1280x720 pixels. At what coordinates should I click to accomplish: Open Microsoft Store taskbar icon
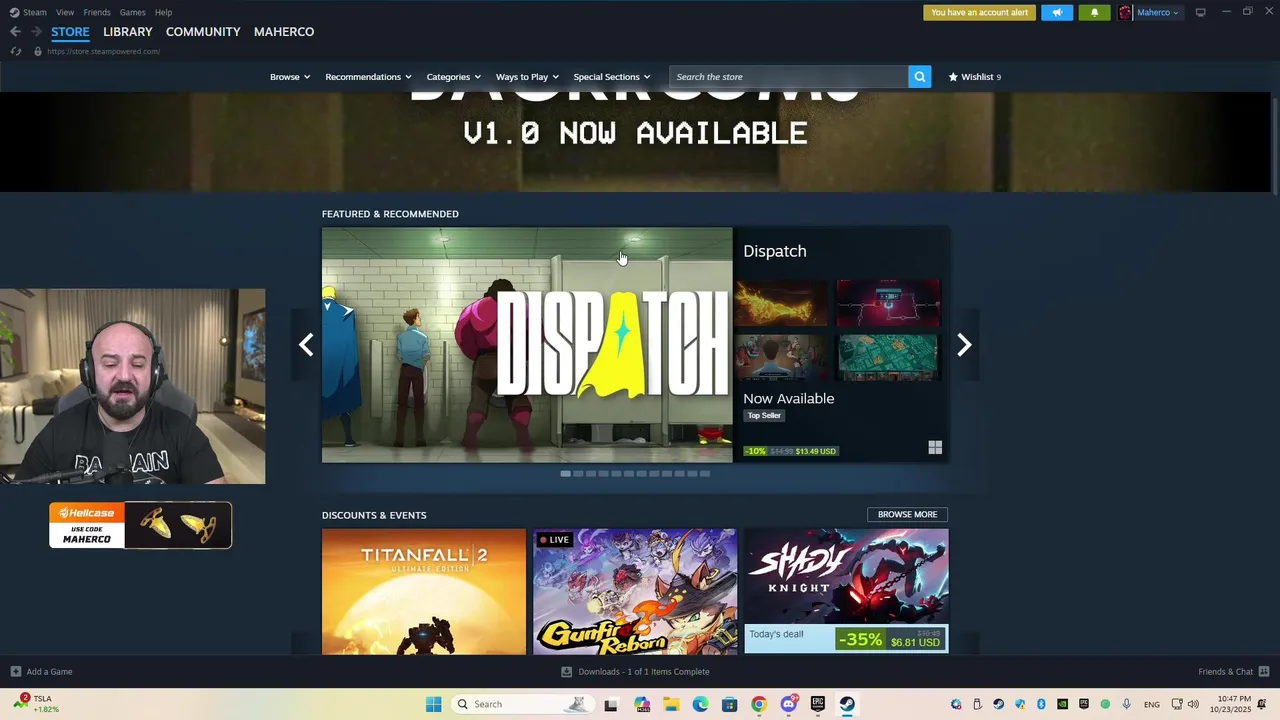click(x=730, y=704)
